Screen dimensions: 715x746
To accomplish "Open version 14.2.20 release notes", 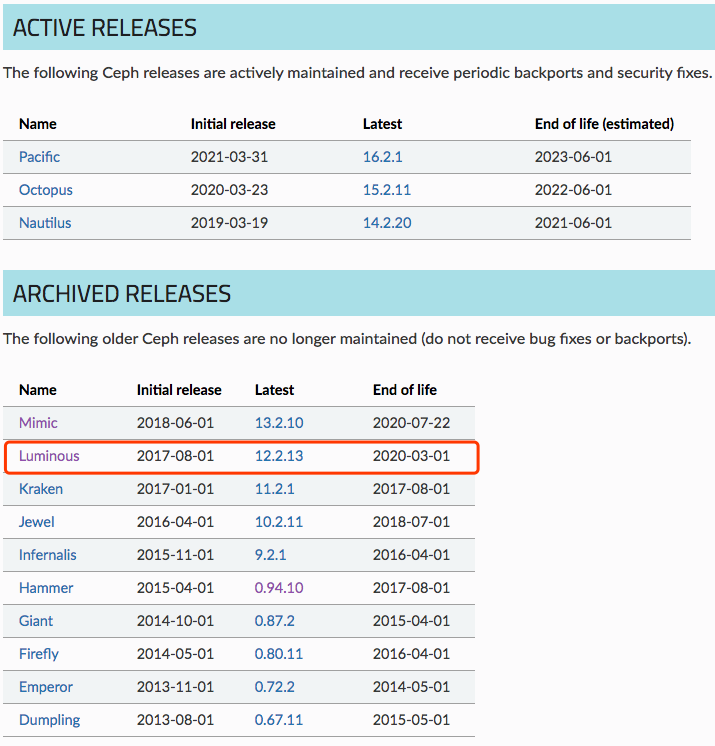I will coord(386,223).
